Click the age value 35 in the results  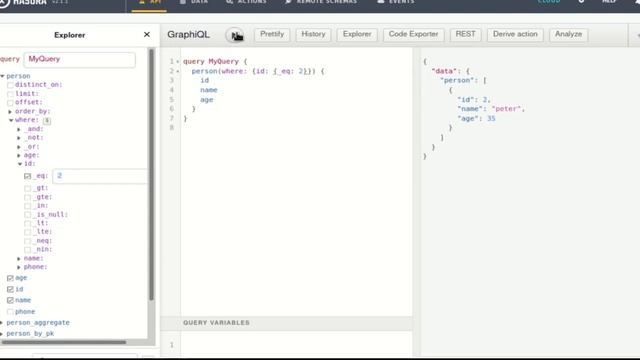491,119
